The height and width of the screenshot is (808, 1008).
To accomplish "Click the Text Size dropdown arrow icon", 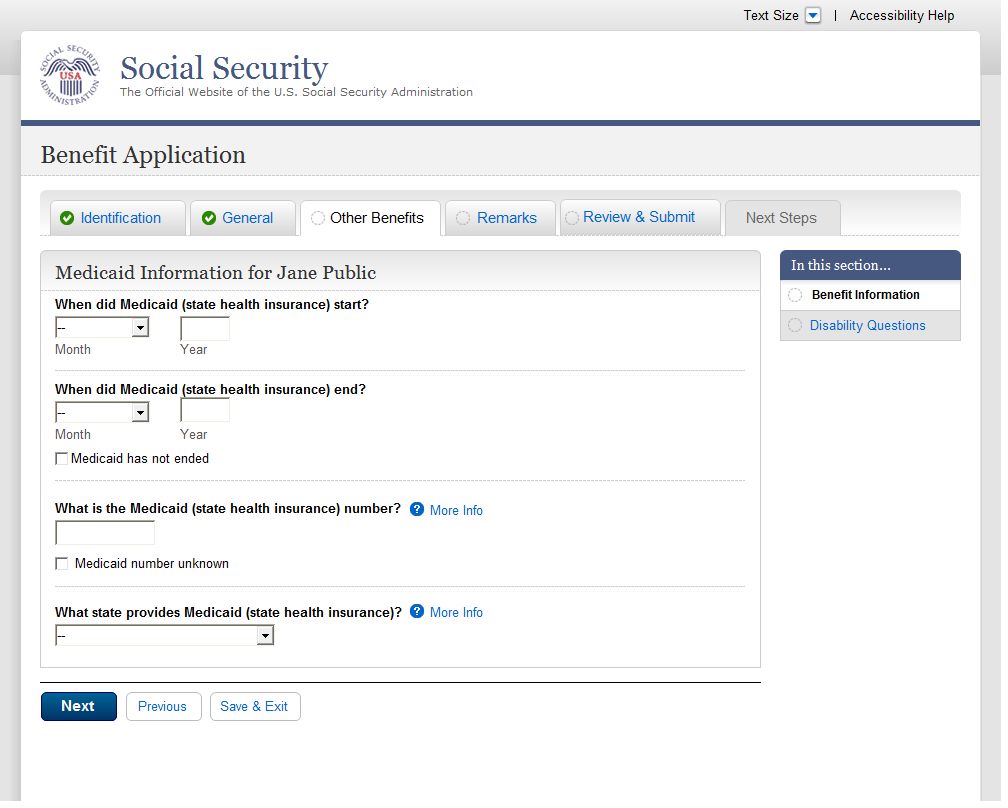I will pos(813,16).
